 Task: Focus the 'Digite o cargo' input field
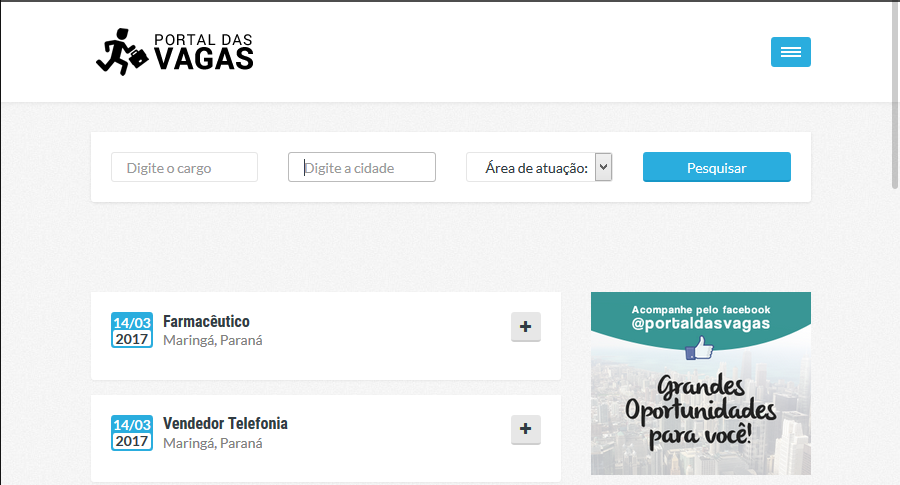184,167
